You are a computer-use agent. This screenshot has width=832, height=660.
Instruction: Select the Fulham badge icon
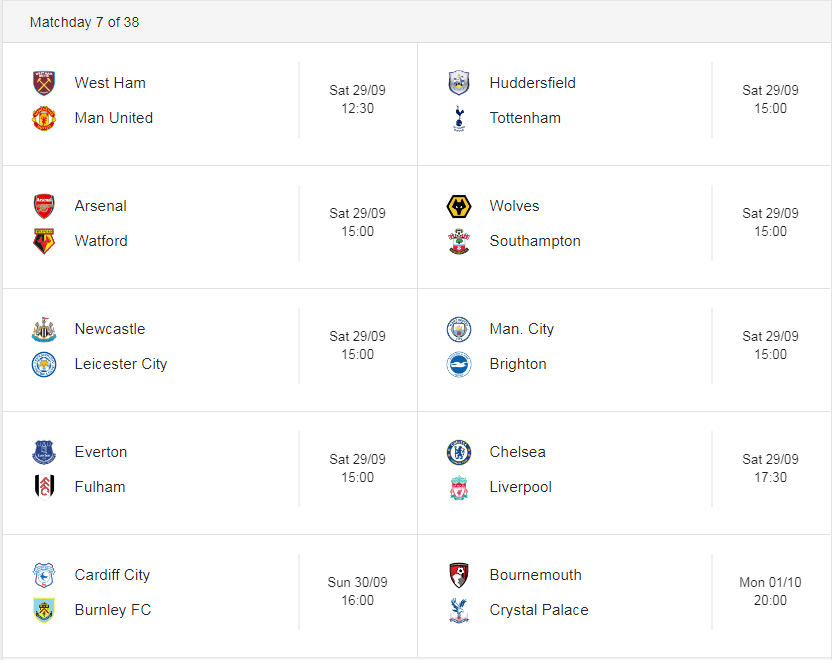click(x=44, y=487)
